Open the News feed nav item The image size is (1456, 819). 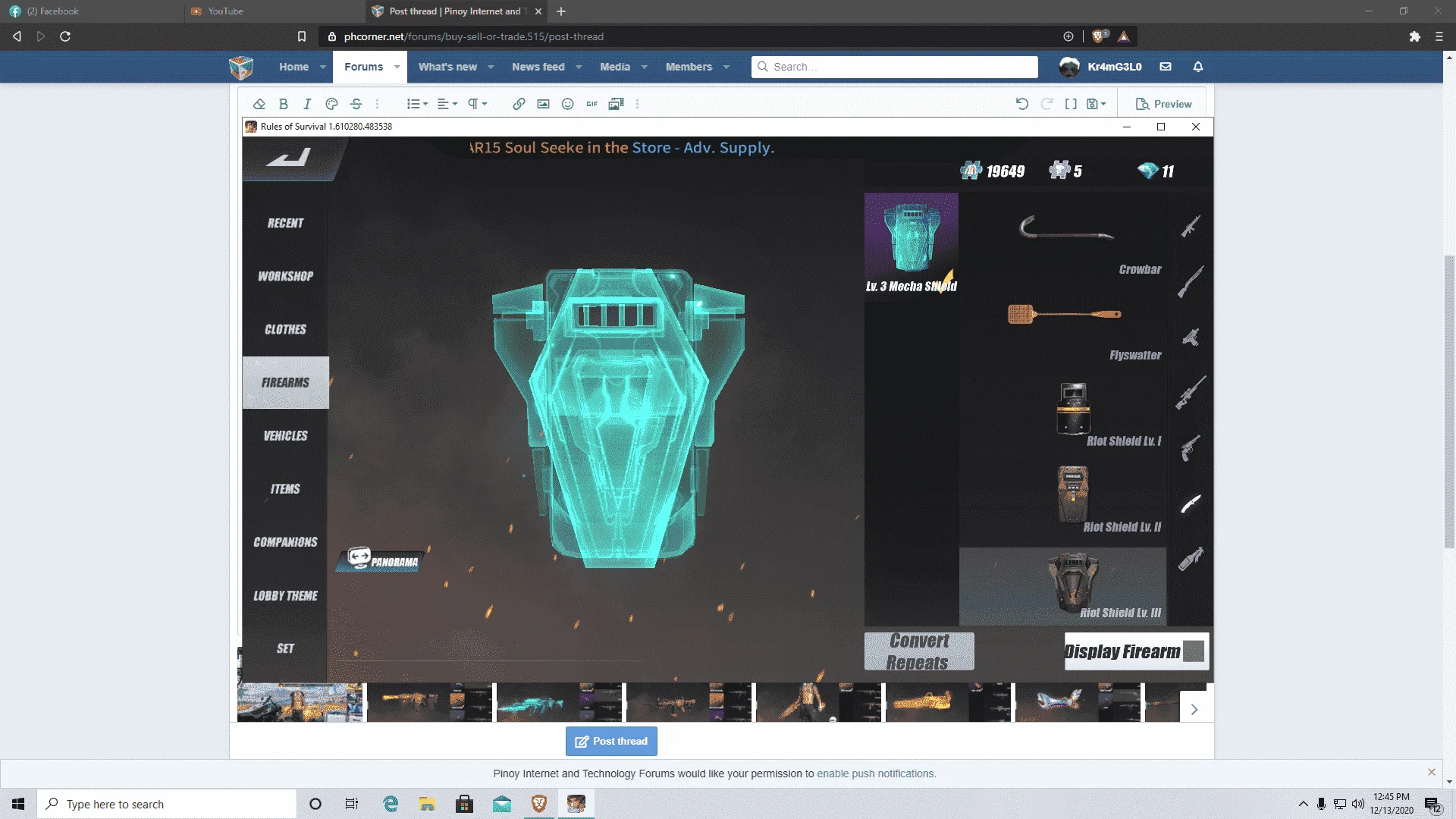pyautogui.click(x=538, y=67)
